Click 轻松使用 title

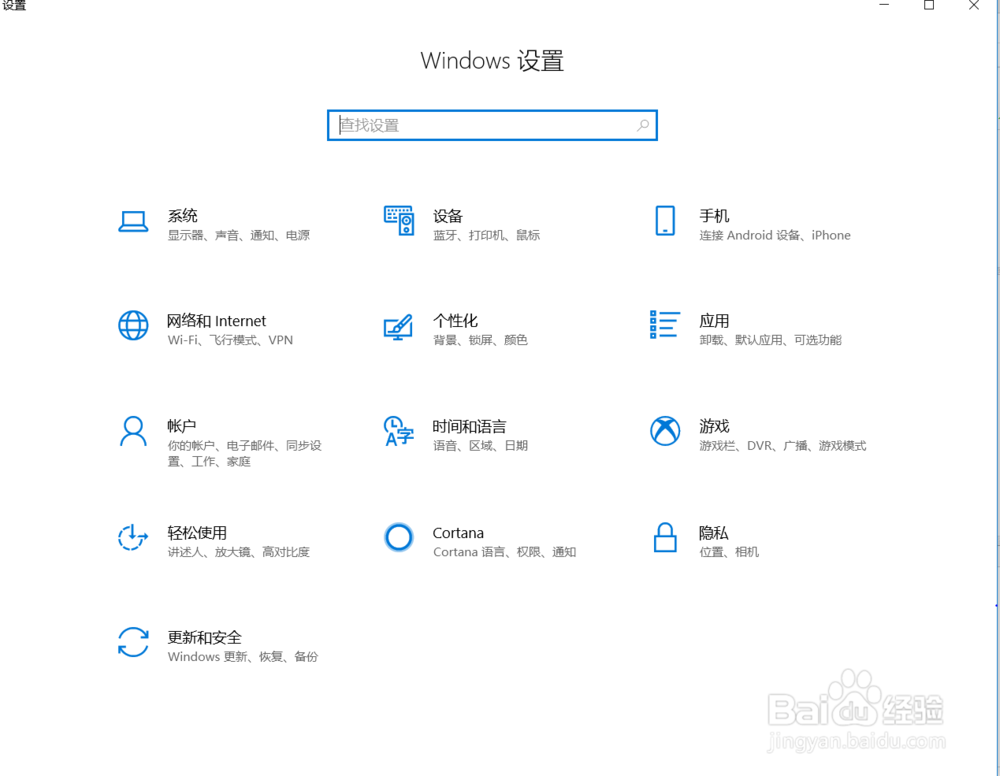(197, 532)
